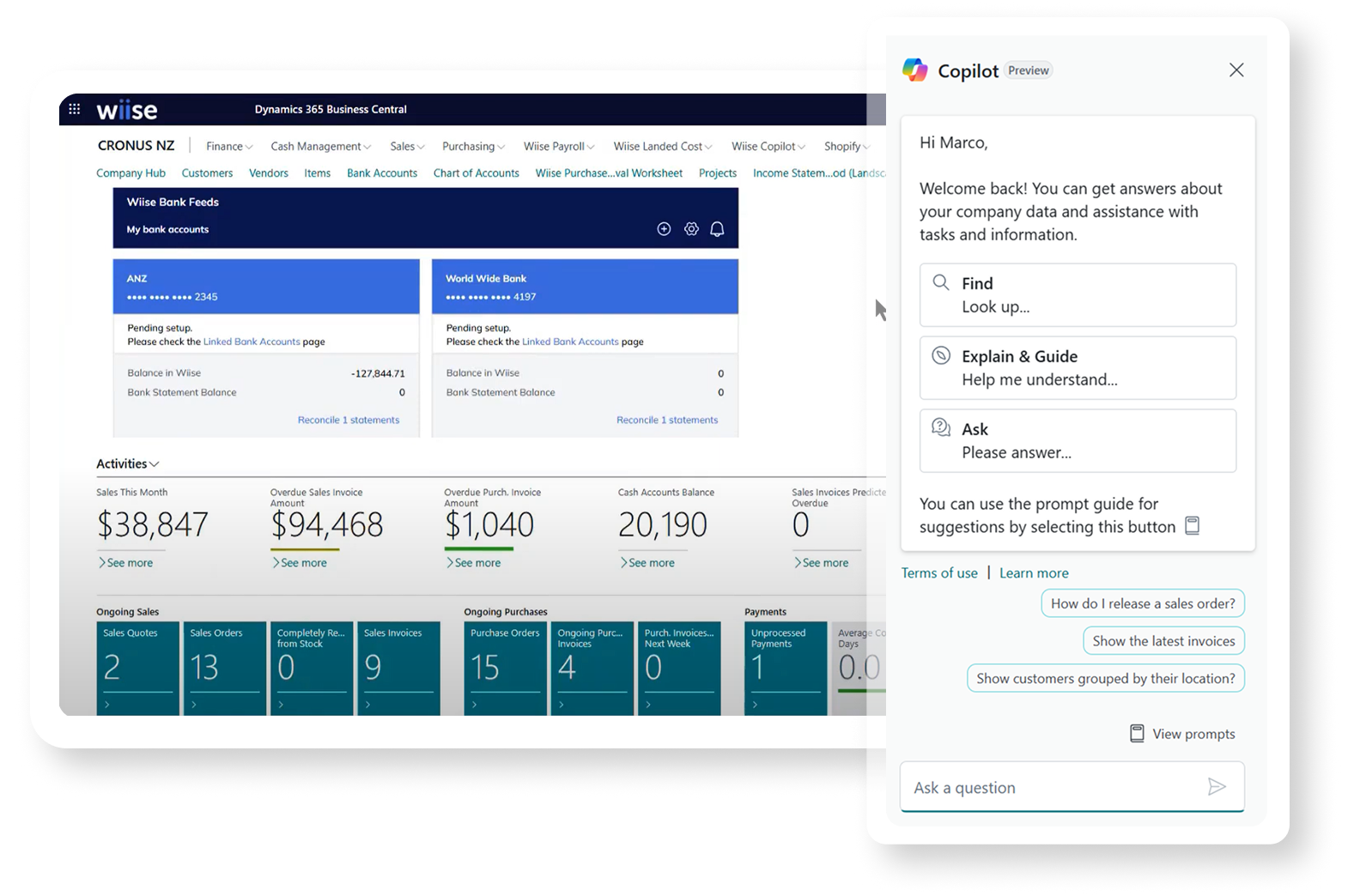Open bank feed notifications bell

point(717,229)
